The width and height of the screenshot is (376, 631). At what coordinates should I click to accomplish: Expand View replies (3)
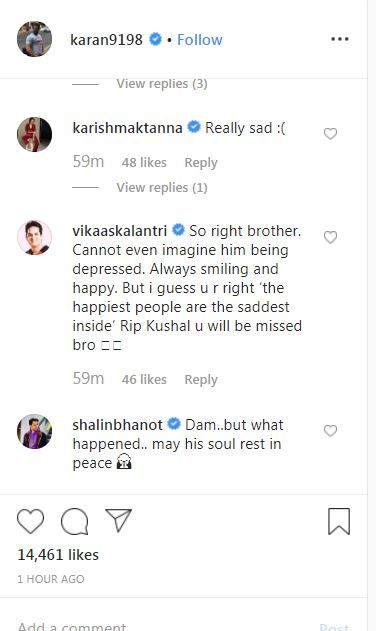[x=162, y=84]
